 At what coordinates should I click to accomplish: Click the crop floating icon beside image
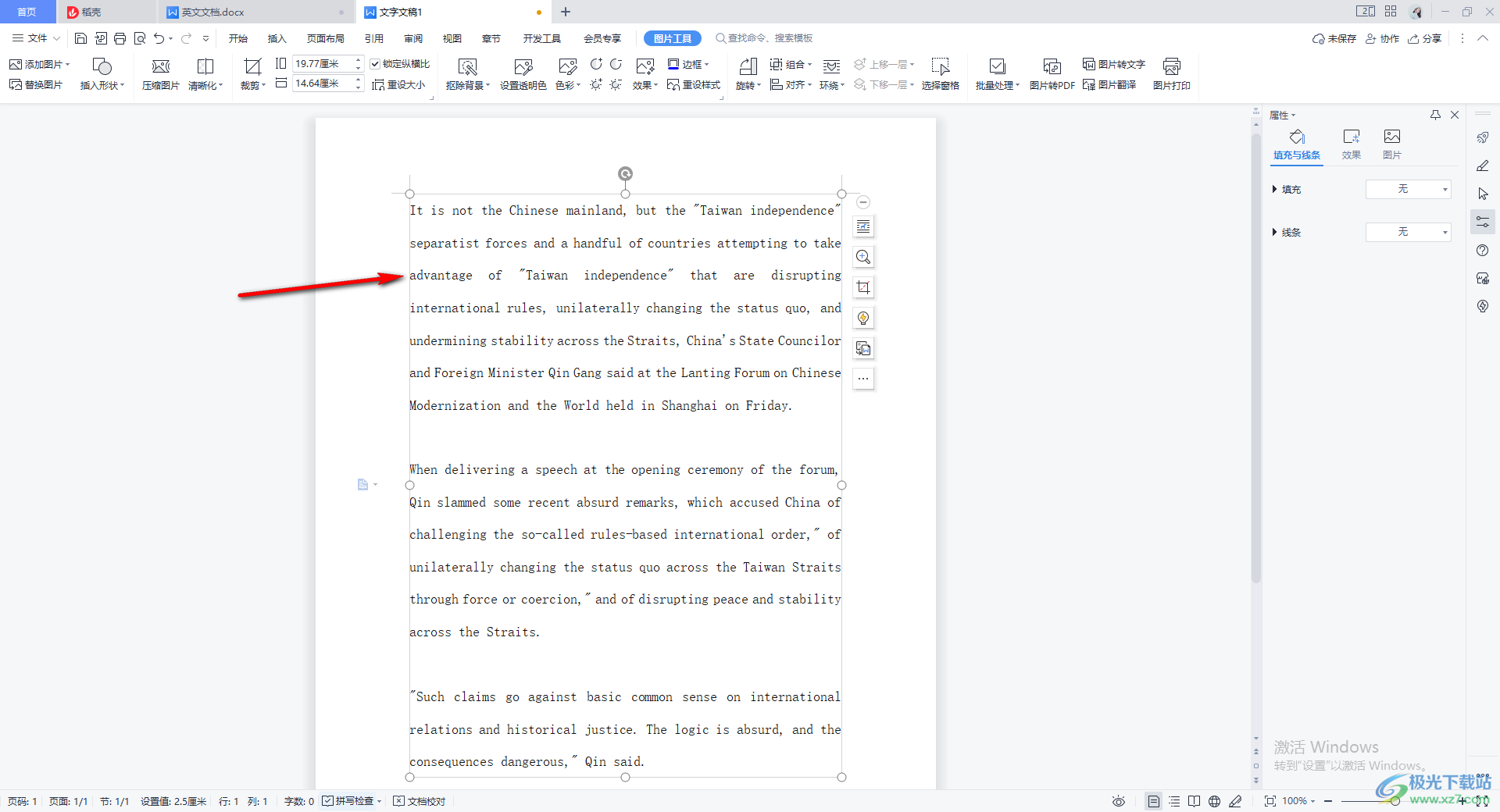click(x=863, y=287)
